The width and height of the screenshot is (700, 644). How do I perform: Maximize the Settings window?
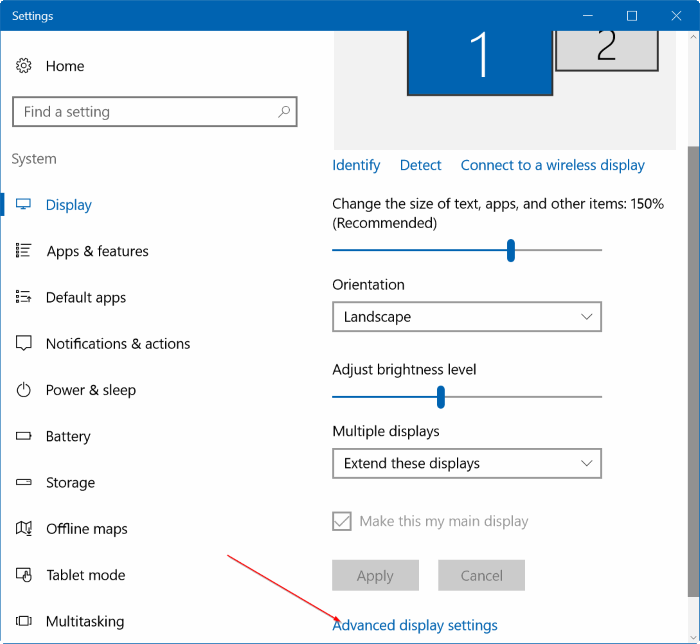632,16
